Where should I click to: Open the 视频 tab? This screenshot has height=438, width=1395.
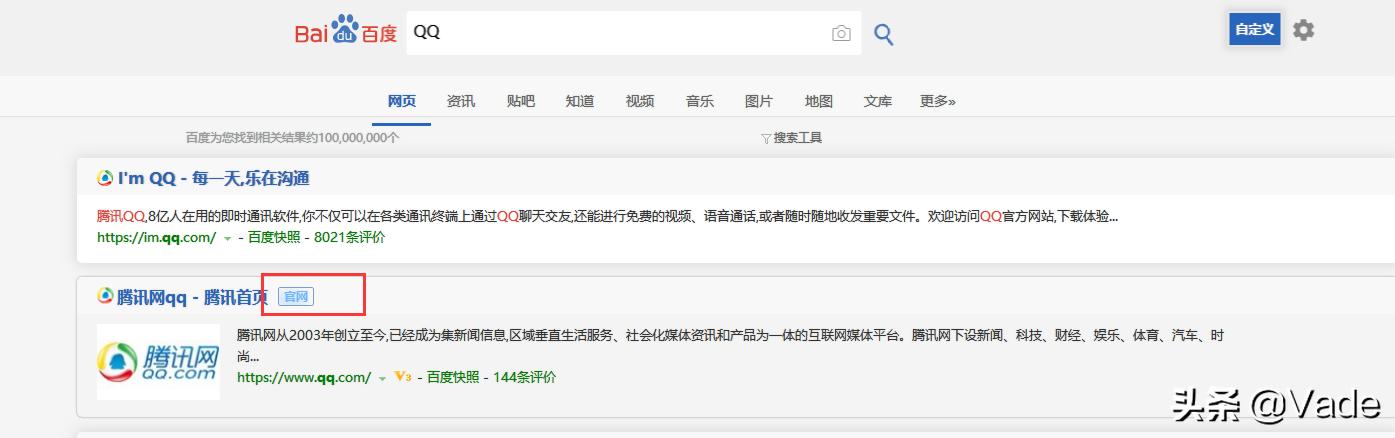tap(640, 101)
